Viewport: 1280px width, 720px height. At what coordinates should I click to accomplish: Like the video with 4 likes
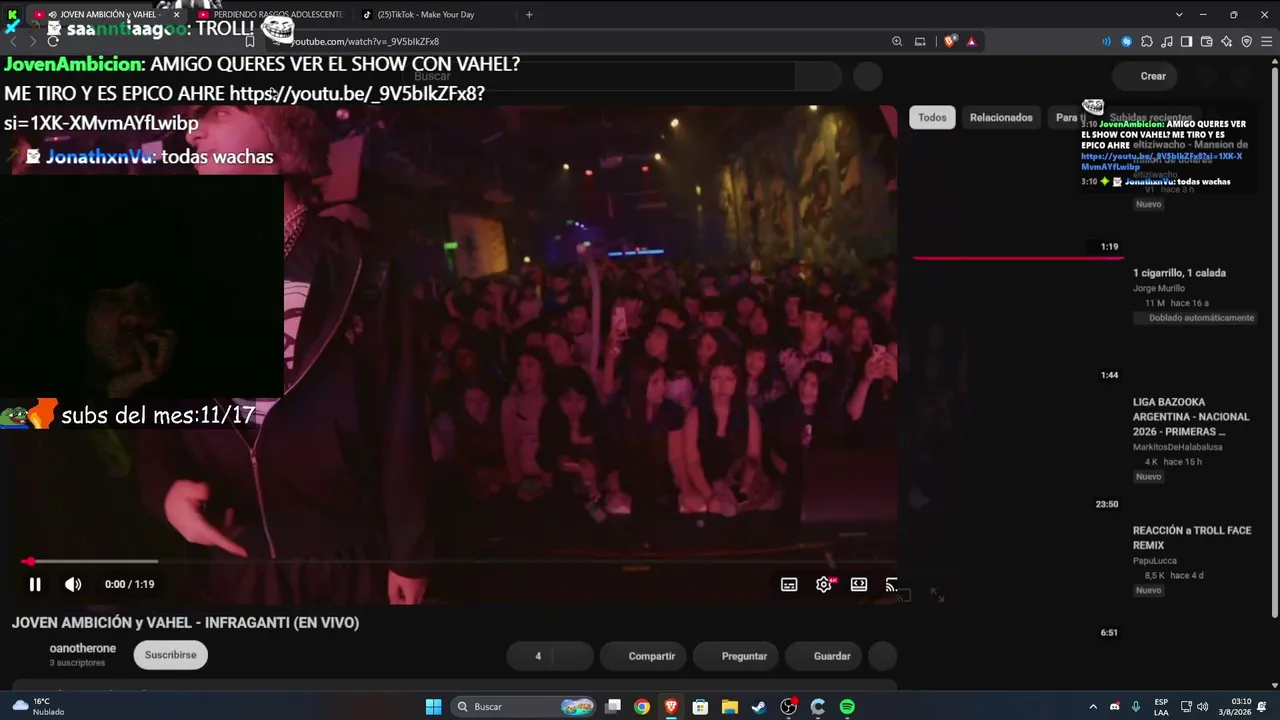click(x=530, y=656)
